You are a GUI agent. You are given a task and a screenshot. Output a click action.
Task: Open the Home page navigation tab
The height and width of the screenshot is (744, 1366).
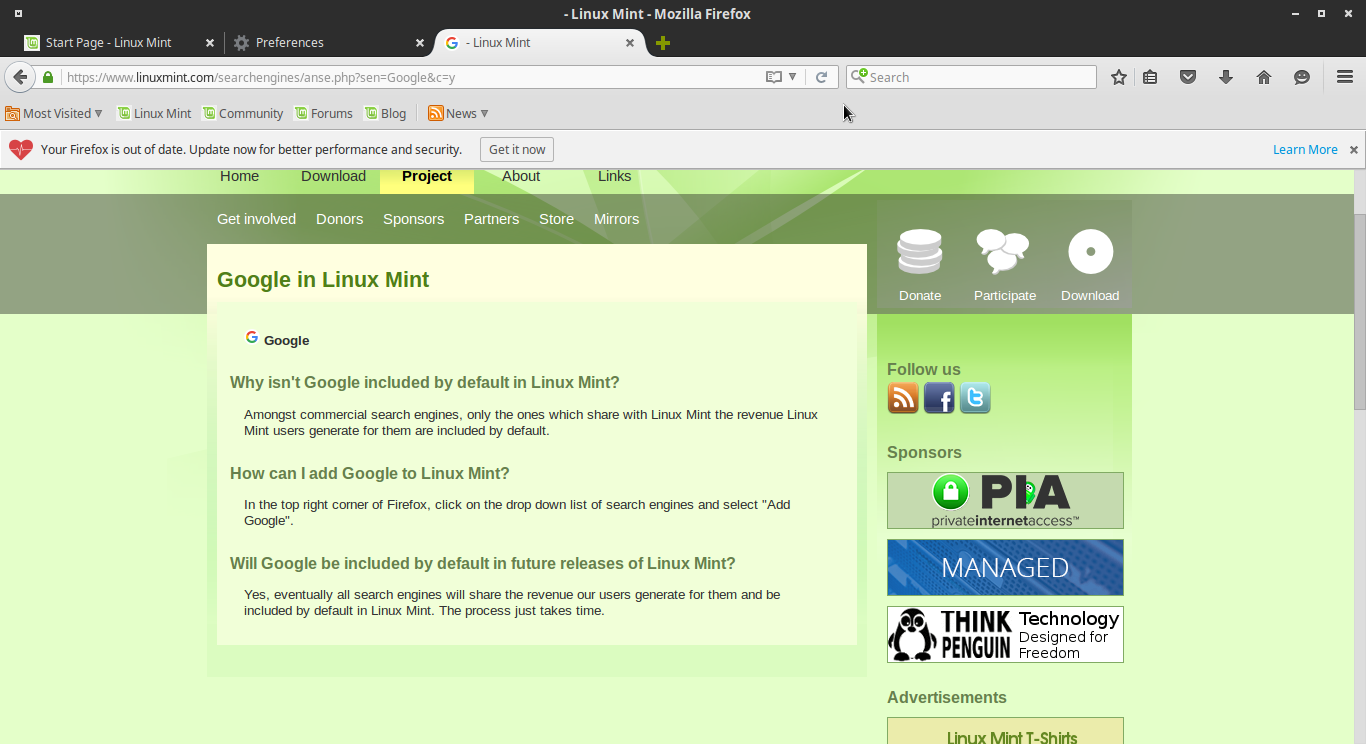pos(239,176)
